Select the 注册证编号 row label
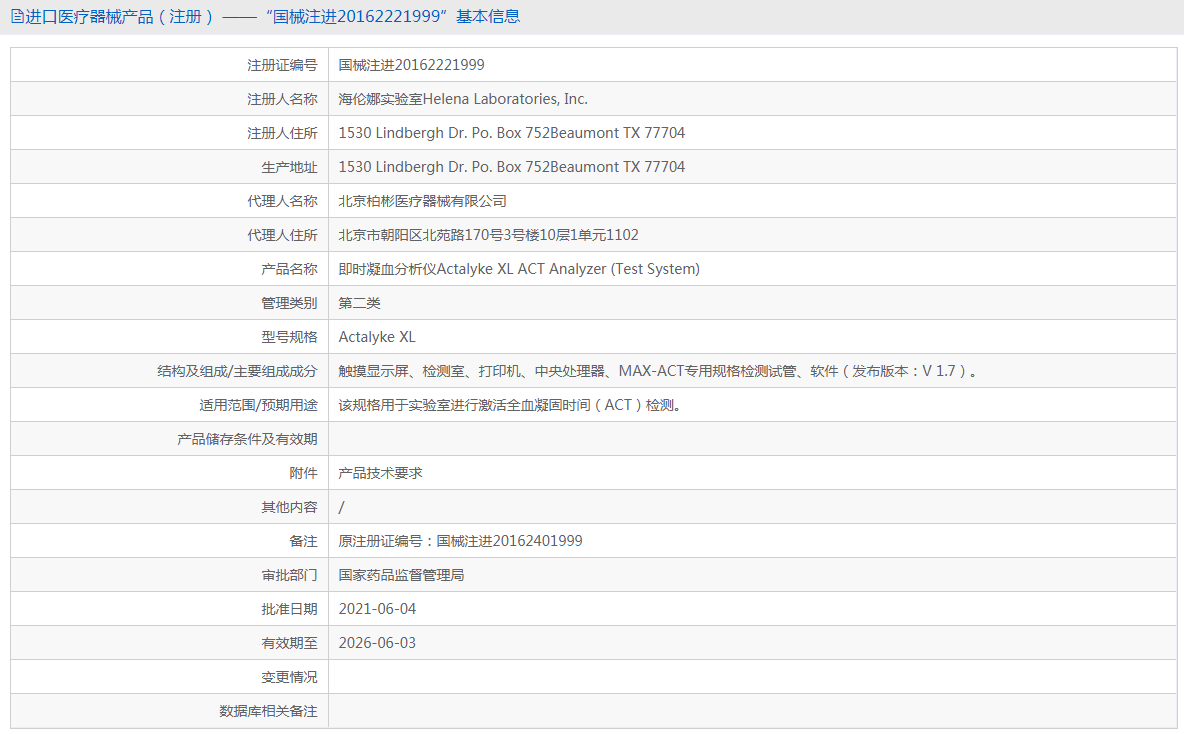The height and width of the screenshot is (734, 1184). [x=282, y=66]
